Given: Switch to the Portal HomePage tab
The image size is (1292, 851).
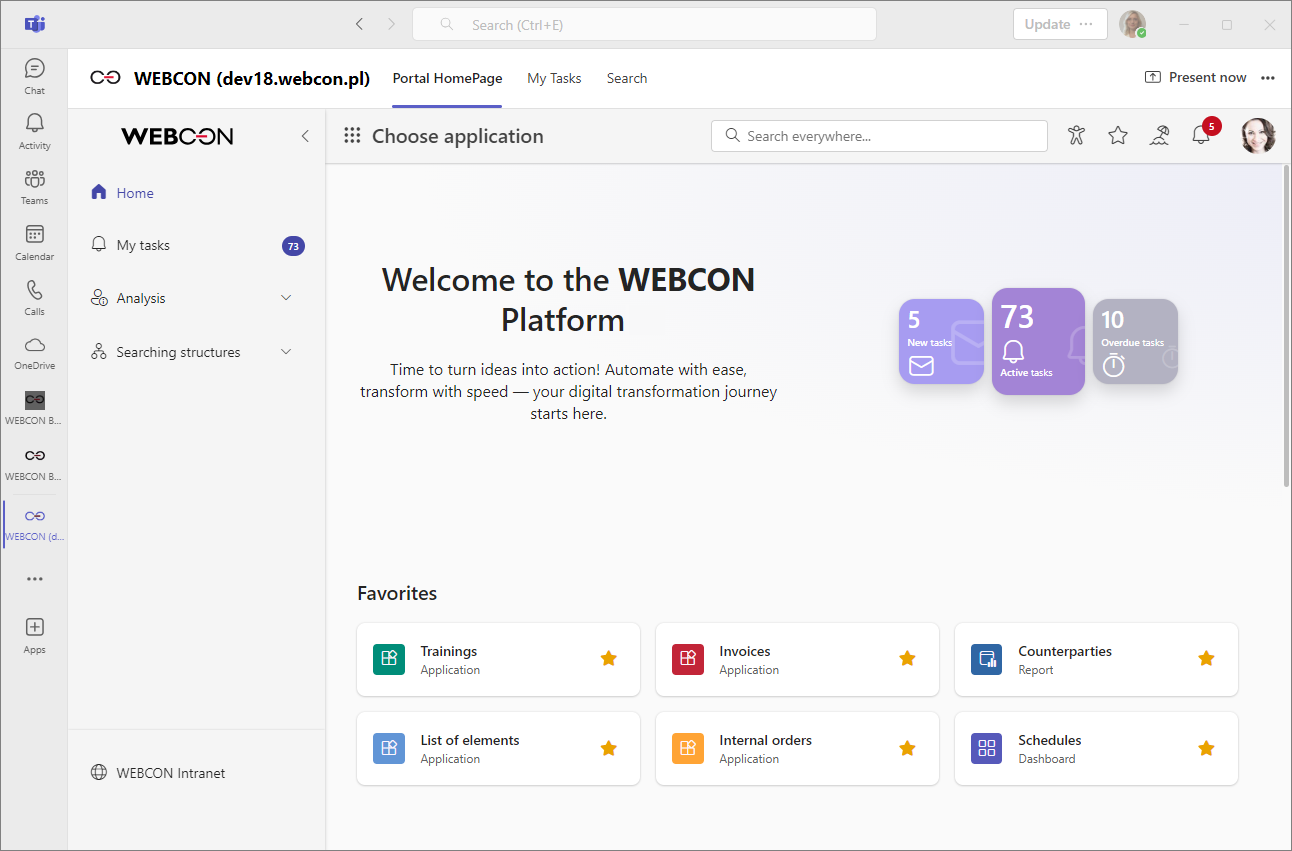Looking at the screenshot, I should (x=447, y=78).
